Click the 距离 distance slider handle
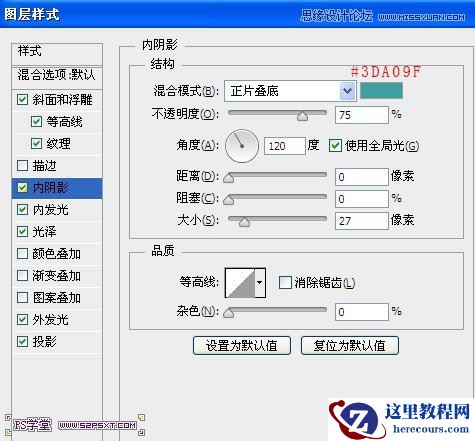Image resolution: width=475 pixels, height=441 pixels. coord(228,177)
